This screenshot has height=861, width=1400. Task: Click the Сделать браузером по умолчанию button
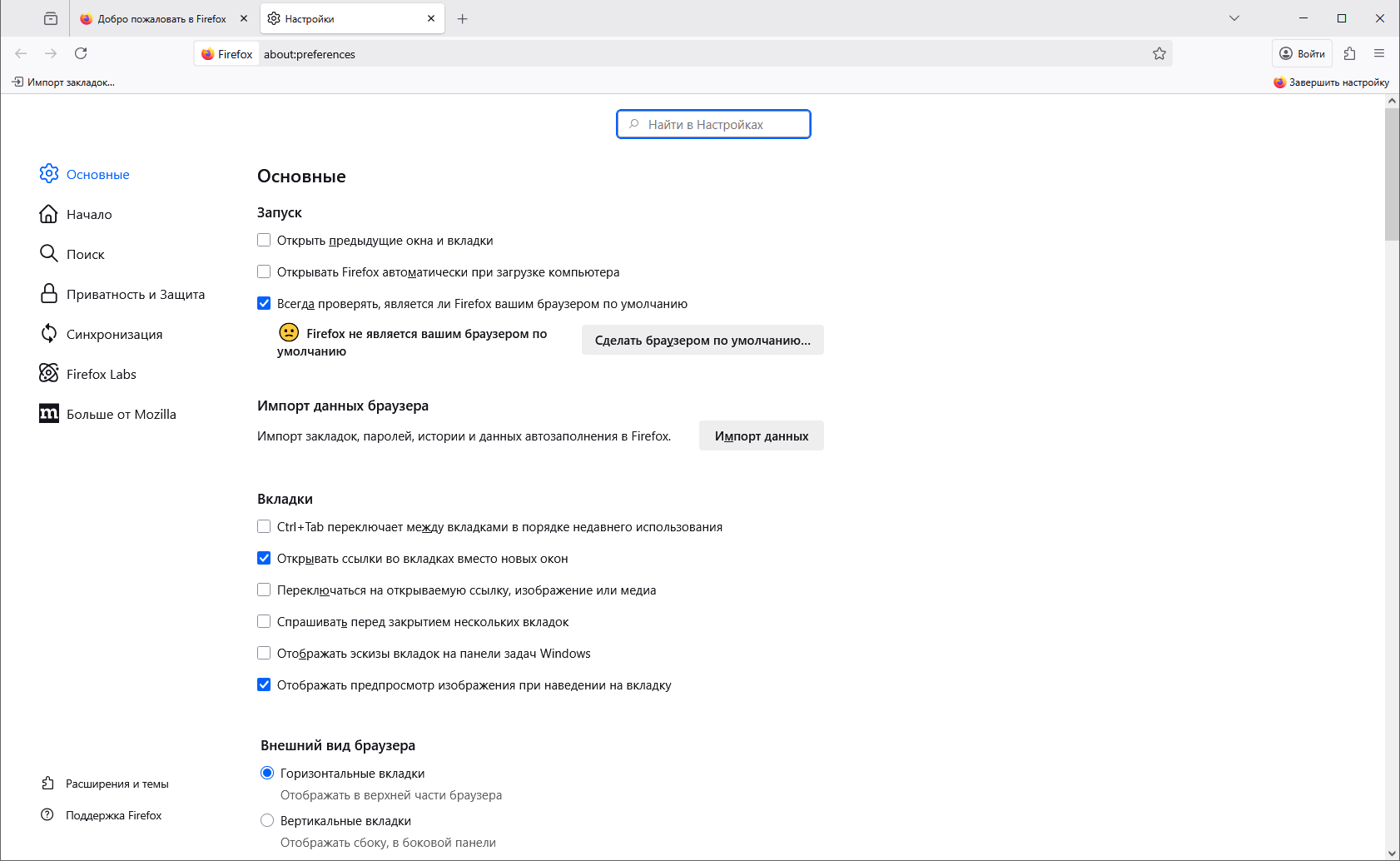(702, 340)
